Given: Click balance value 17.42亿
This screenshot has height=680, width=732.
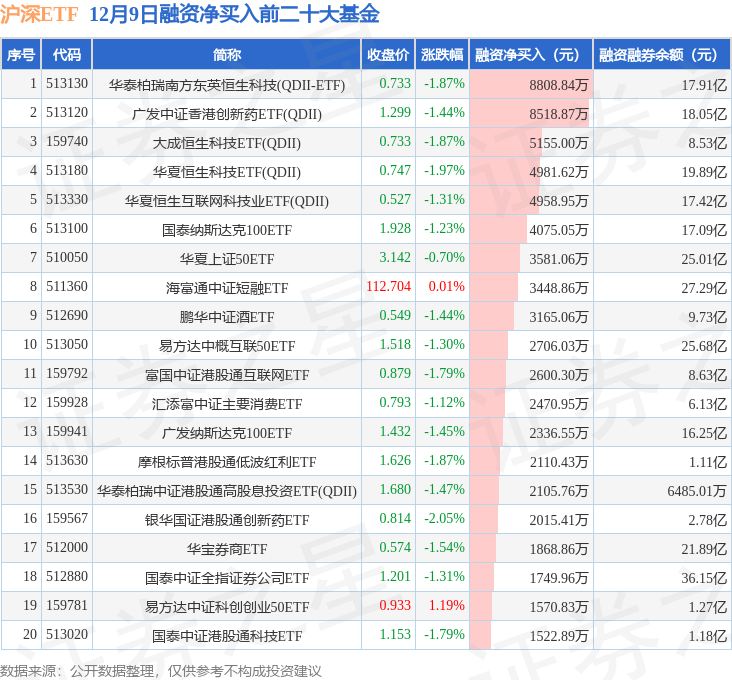Looking at the screenshot, I should [x=704, y=201].
